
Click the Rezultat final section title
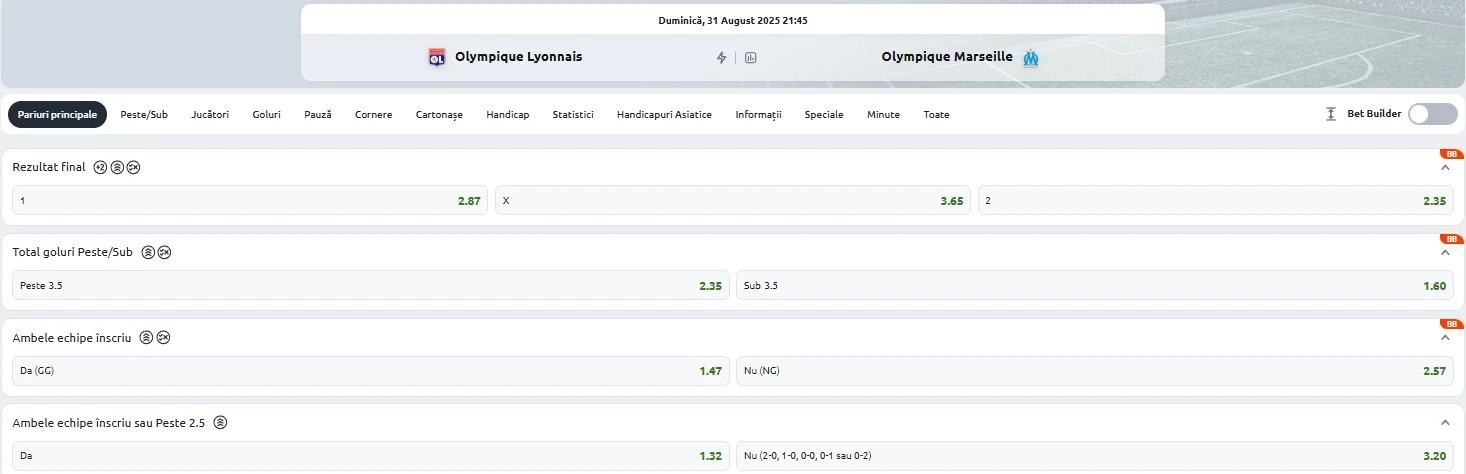(49, 167)
